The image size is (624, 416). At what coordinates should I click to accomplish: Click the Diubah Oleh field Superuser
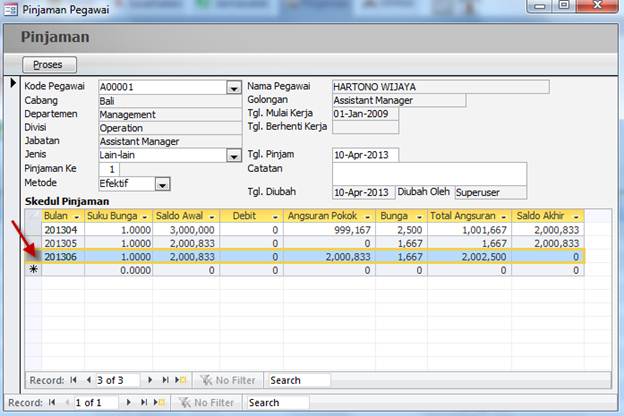(491, 192)
